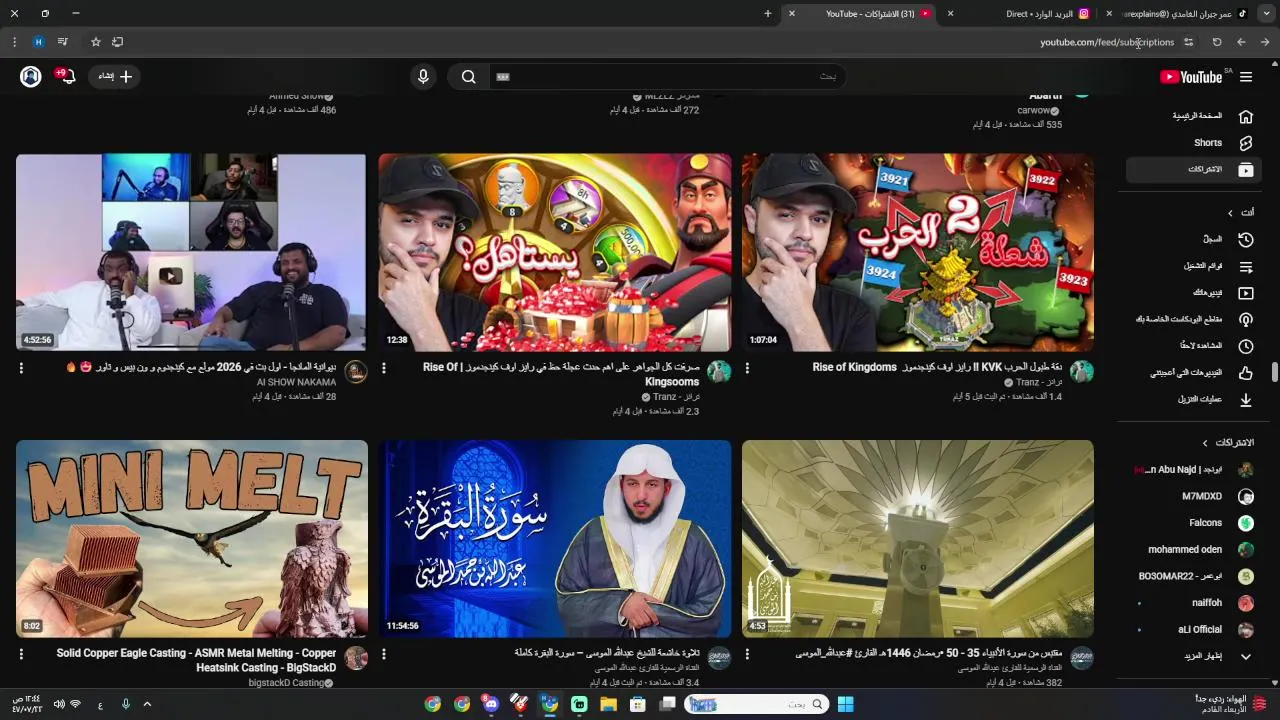This screenshot has width=1280, height=720.
Task: Expand the 'أنت' (You) section chevron
Action: [x=1231, y=213]
